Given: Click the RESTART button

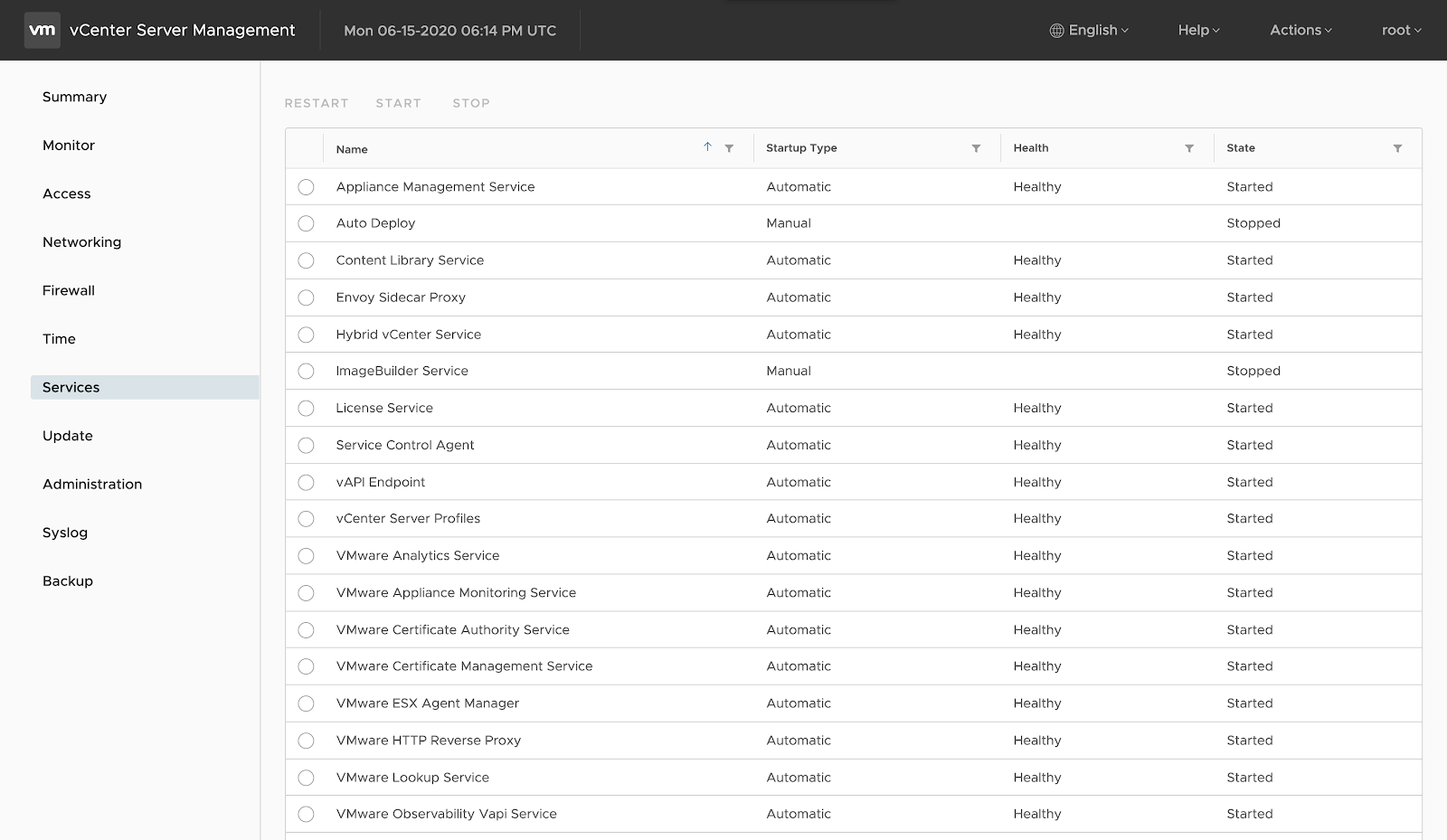Looking at the screenshot, I should tap(317, 103).
